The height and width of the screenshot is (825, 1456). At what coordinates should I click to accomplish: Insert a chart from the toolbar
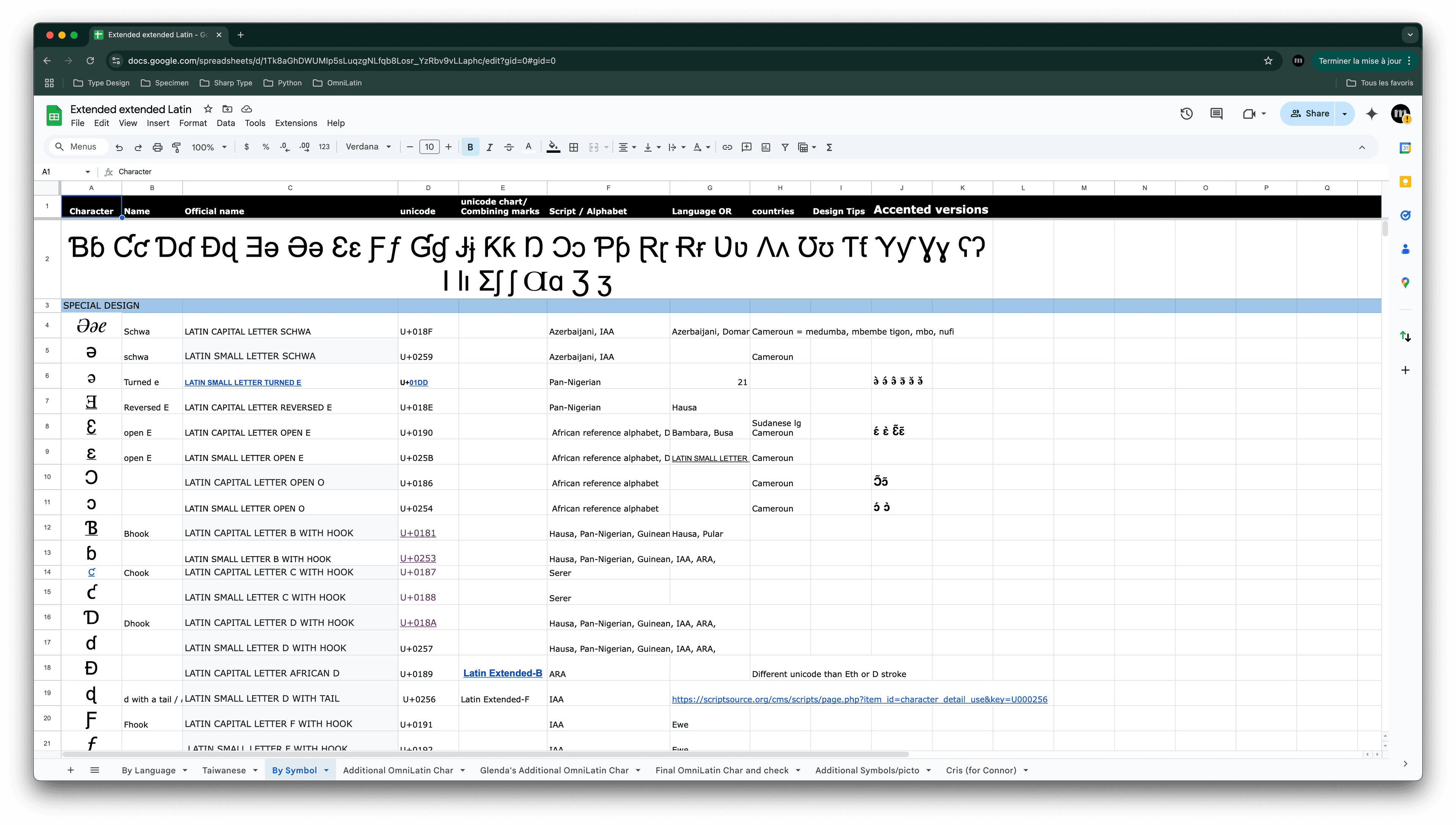point(766,147)
